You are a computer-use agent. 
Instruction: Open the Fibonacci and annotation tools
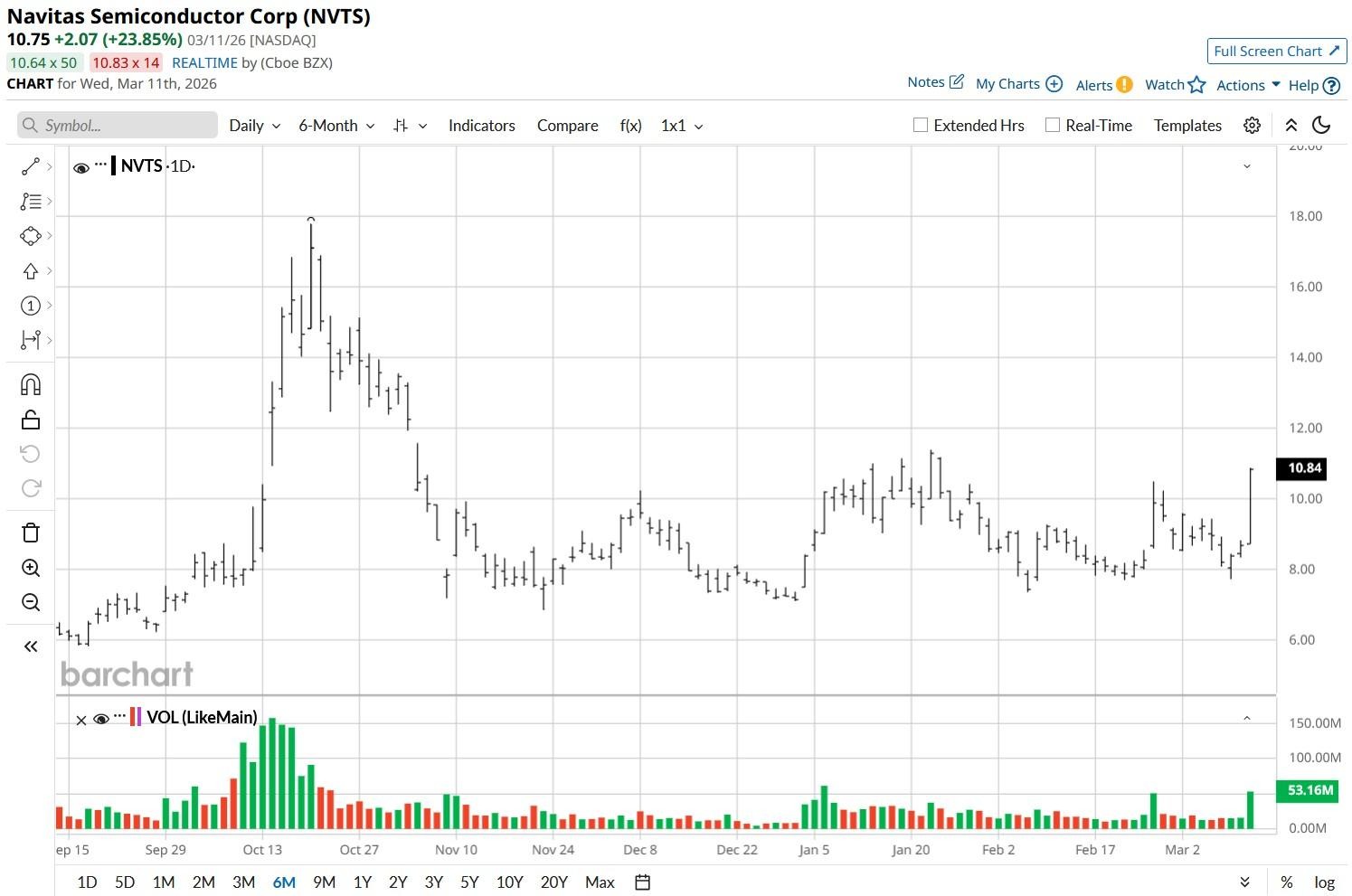click(30, 201)
